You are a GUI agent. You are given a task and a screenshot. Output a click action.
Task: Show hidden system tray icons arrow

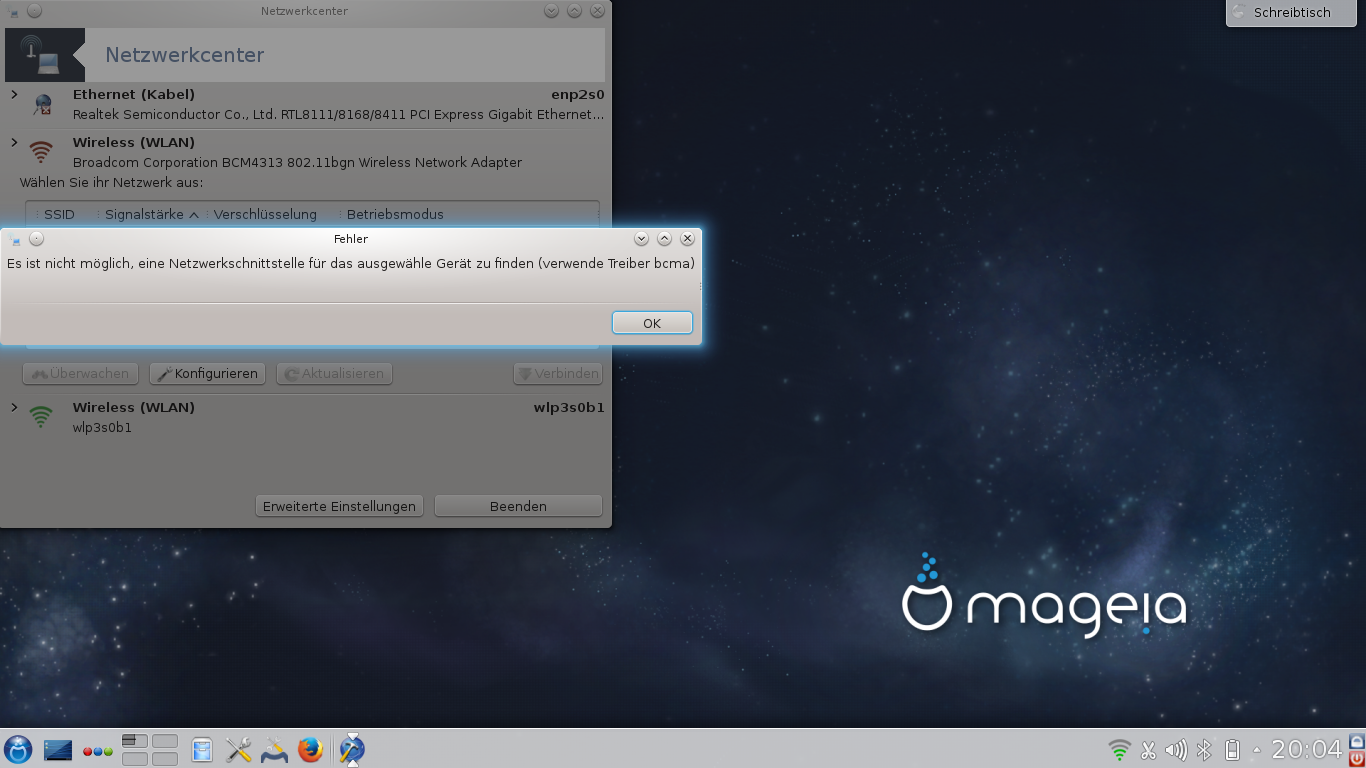click(x=1257, y=749)
